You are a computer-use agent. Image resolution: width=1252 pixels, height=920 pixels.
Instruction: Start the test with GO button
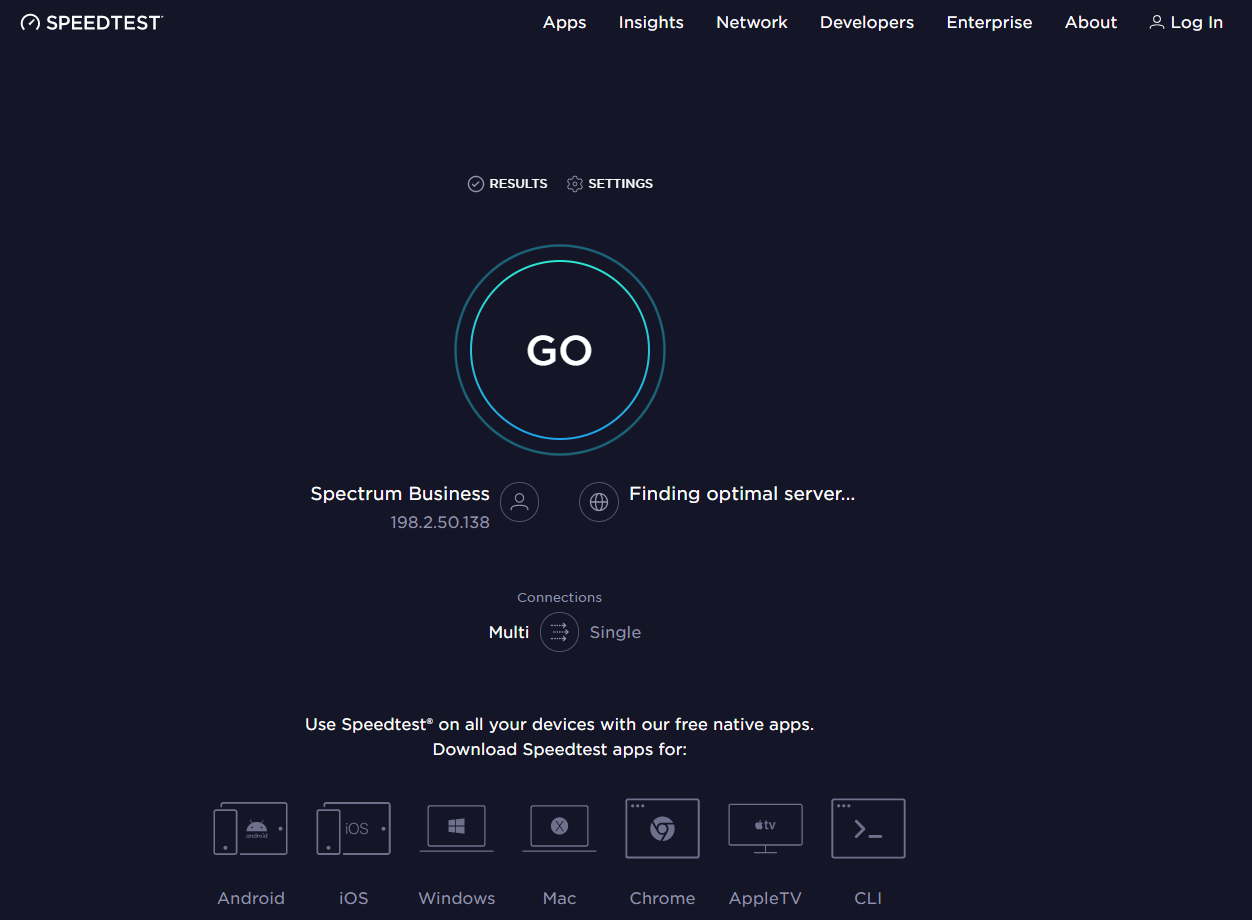tap(560, 350)
